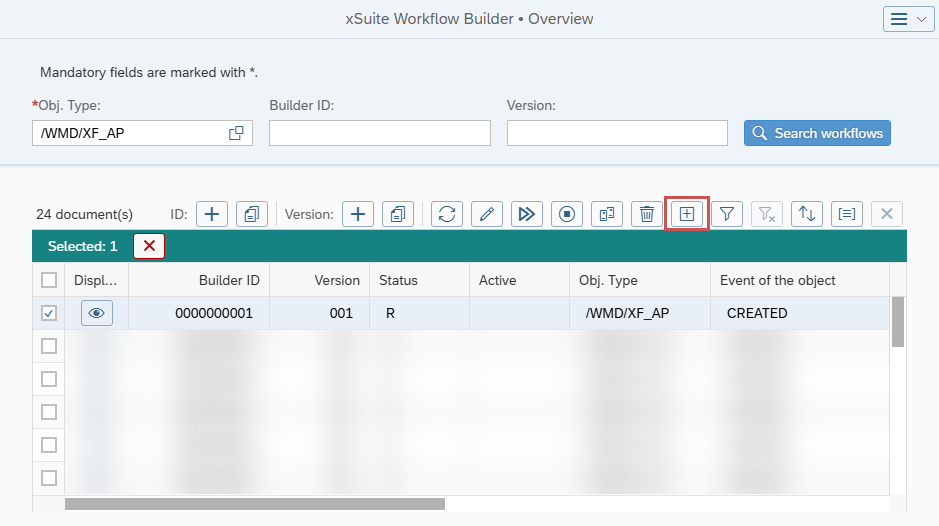This screenshot has width=939, height=526.
Task: Click Event of the object column header
Action: [x=800, y=280]
